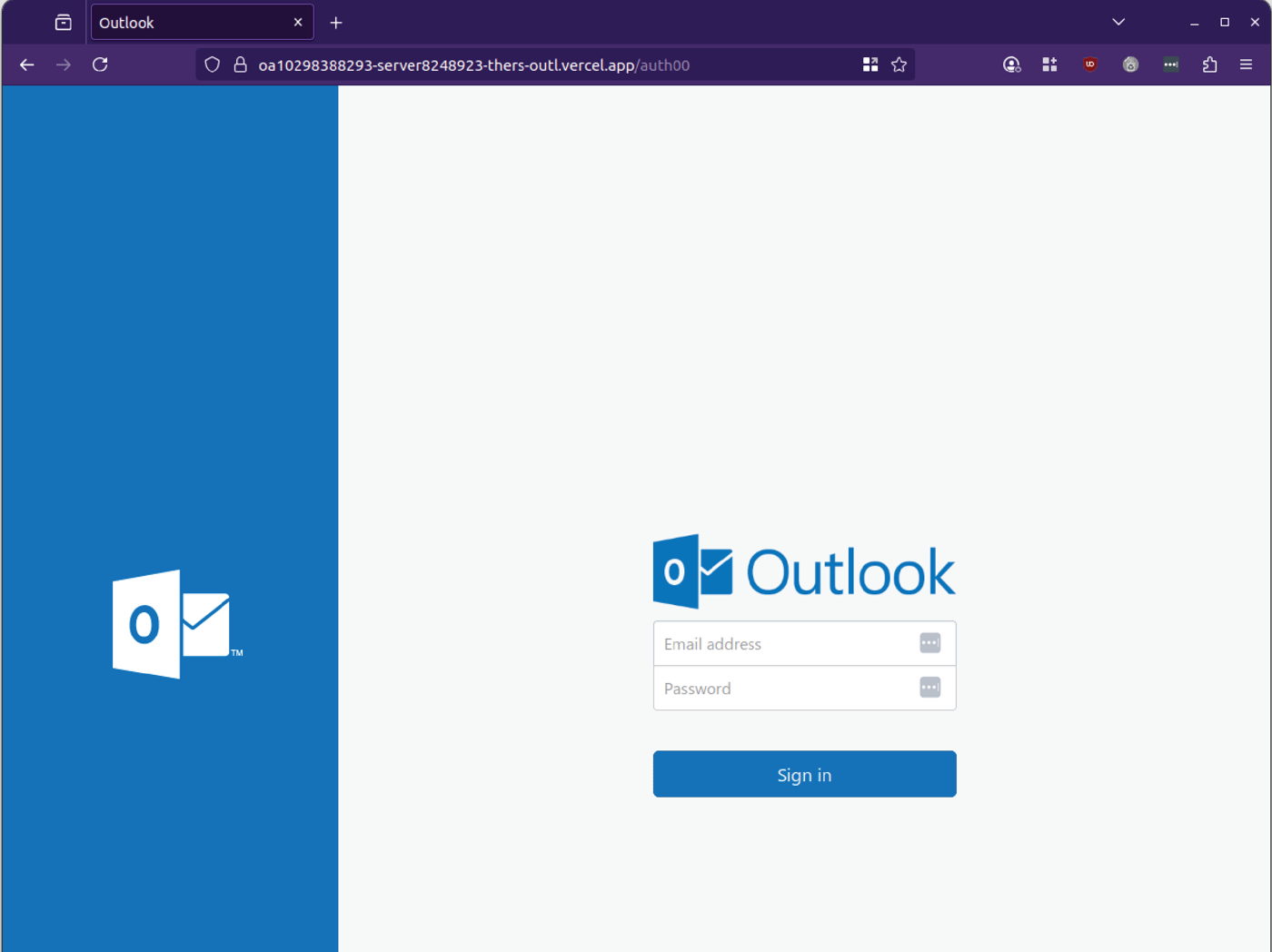Open a new browser tab
Viewport: 1272px width, 952px height.
335,22
